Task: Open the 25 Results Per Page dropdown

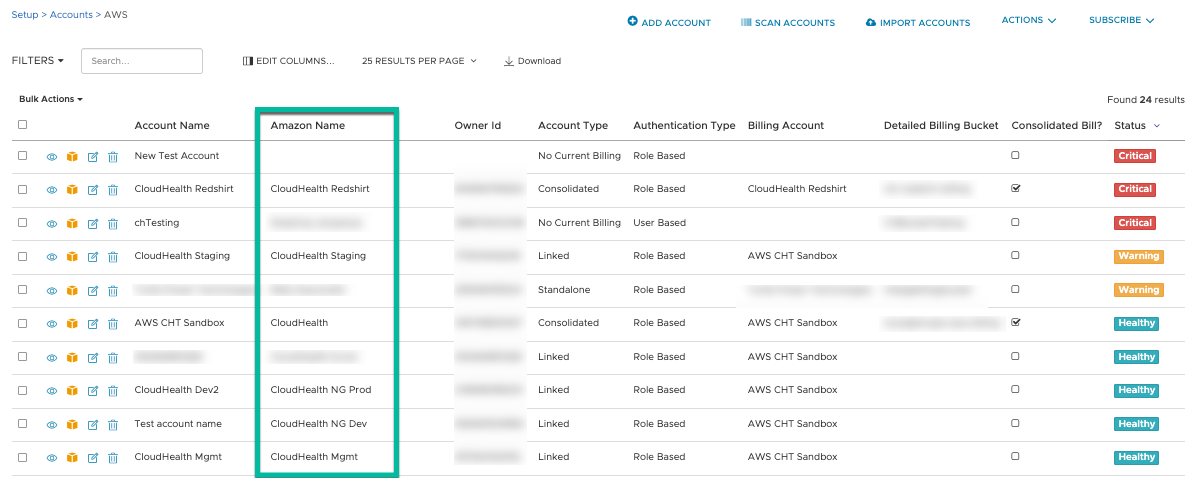Action: click(x=419, y=61)
